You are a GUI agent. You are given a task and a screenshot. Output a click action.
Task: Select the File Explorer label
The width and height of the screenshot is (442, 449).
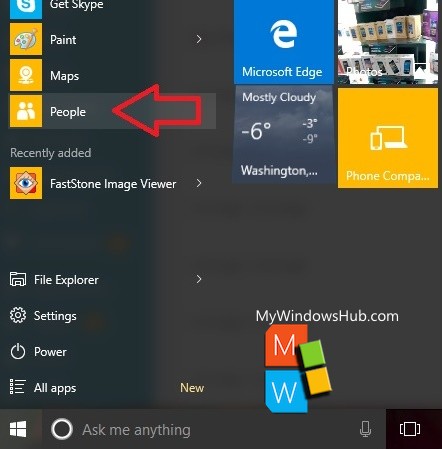coord(66,280)
